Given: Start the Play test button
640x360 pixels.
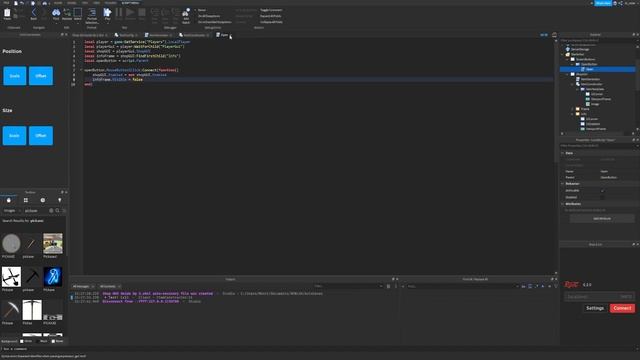Looking at the screenshot, I should pyautogui.click(x=107, y=13).
